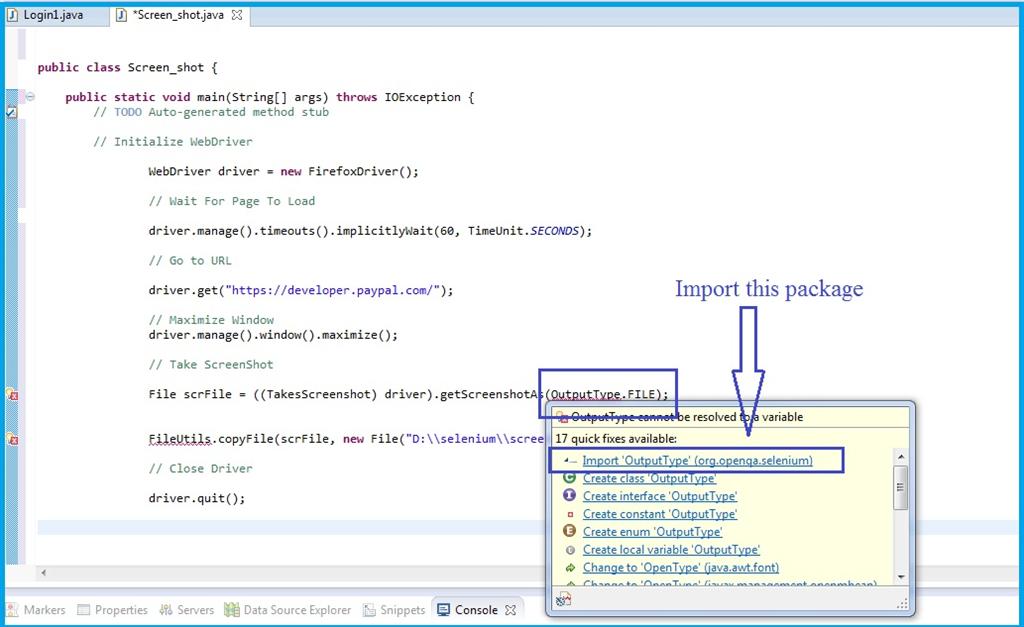1024x627 pixels.
Task: Click the underlined FileUtils identifier
Action: (x=180, y=439)
